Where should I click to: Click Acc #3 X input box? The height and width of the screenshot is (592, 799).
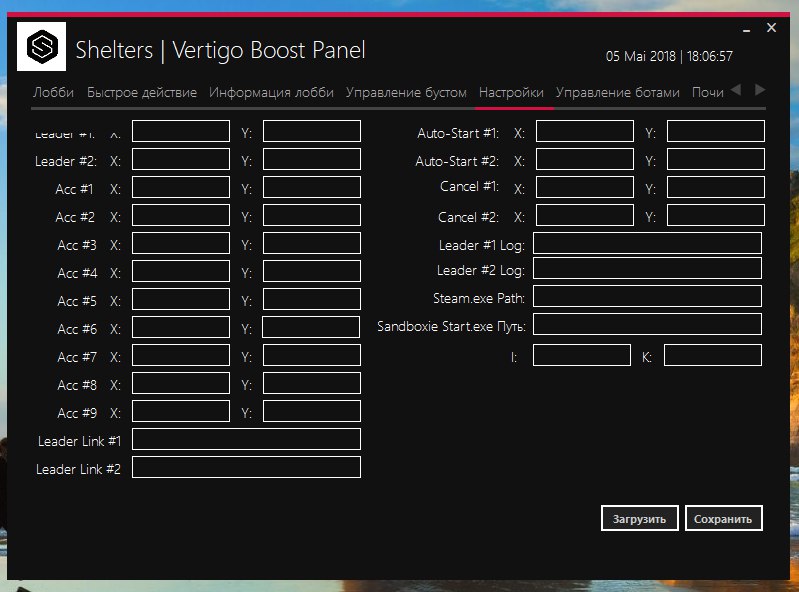(181, 244)
